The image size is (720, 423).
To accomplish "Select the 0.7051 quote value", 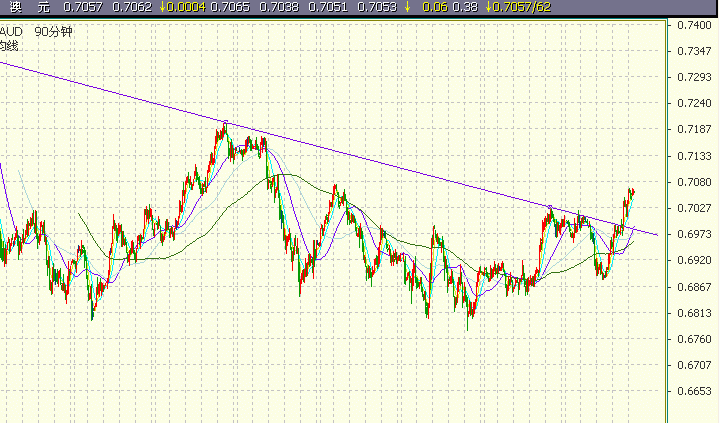I will [x=328, y=7].
